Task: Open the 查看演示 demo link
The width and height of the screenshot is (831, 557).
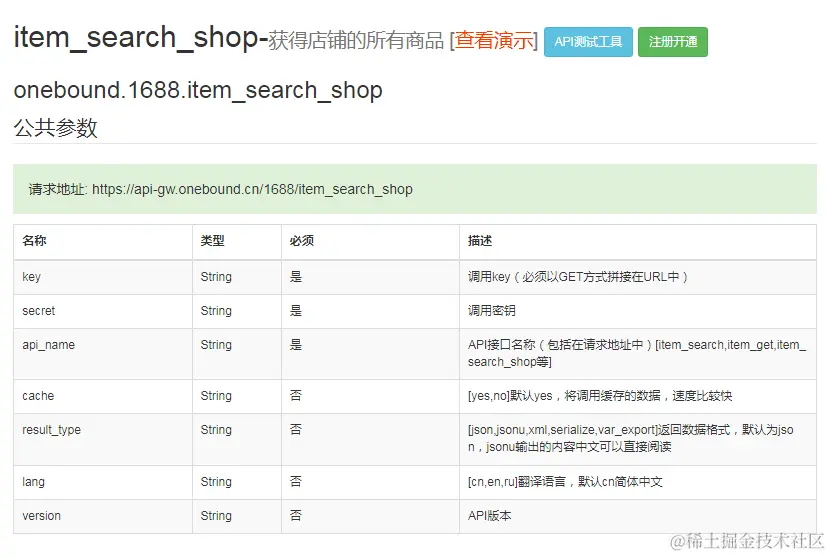Action: [494, 41]
